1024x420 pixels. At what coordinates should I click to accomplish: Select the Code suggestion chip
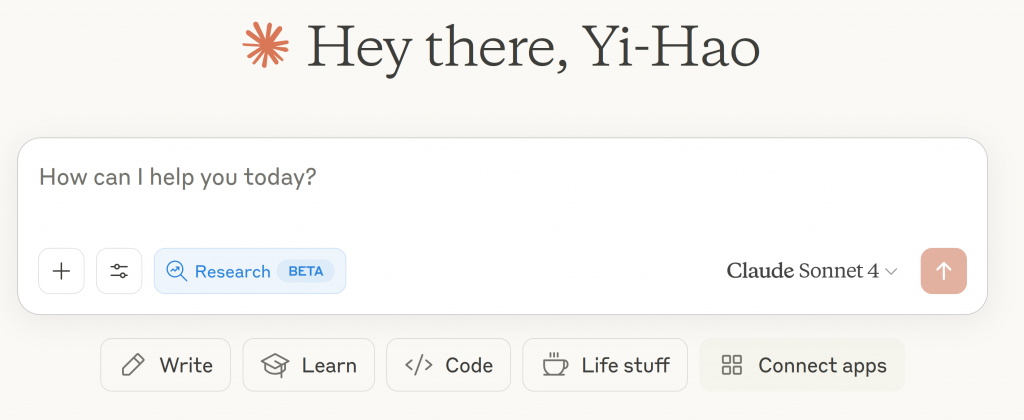[x=448, y=365]
